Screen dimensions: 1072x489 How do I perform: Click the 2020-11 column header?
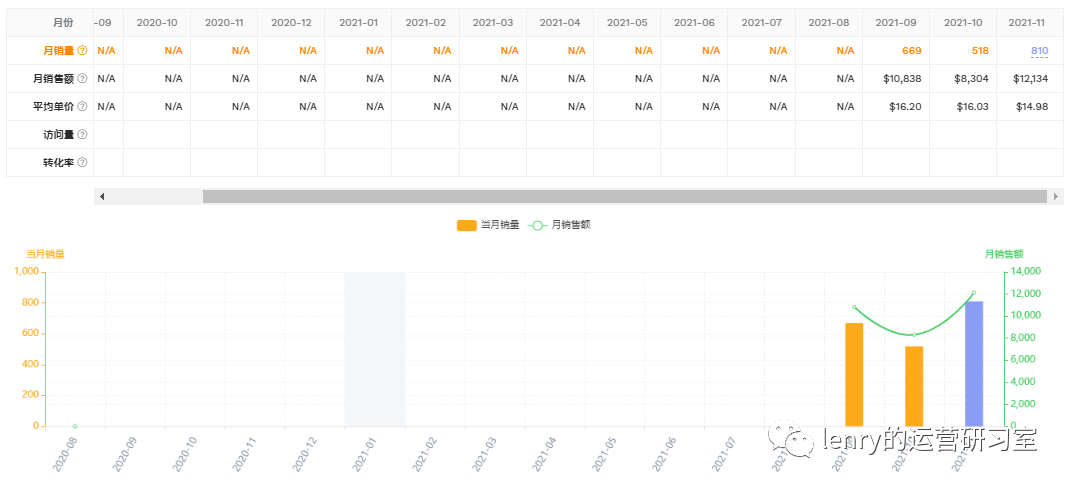(224, 23)
